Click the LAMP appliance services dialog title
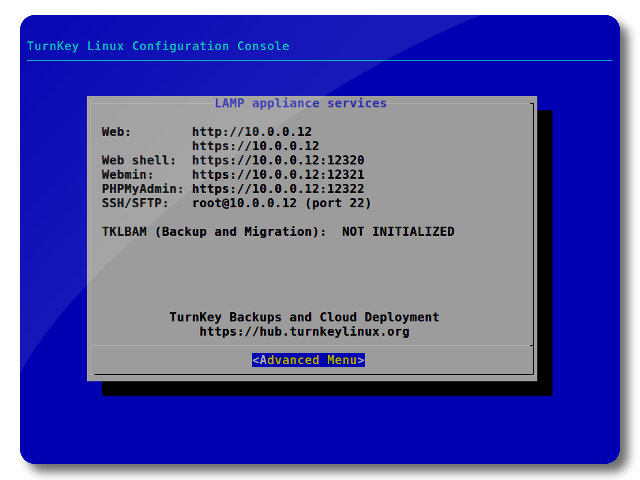Image resolution: width=640 pixels, height=480 pixels. point(300,103)
